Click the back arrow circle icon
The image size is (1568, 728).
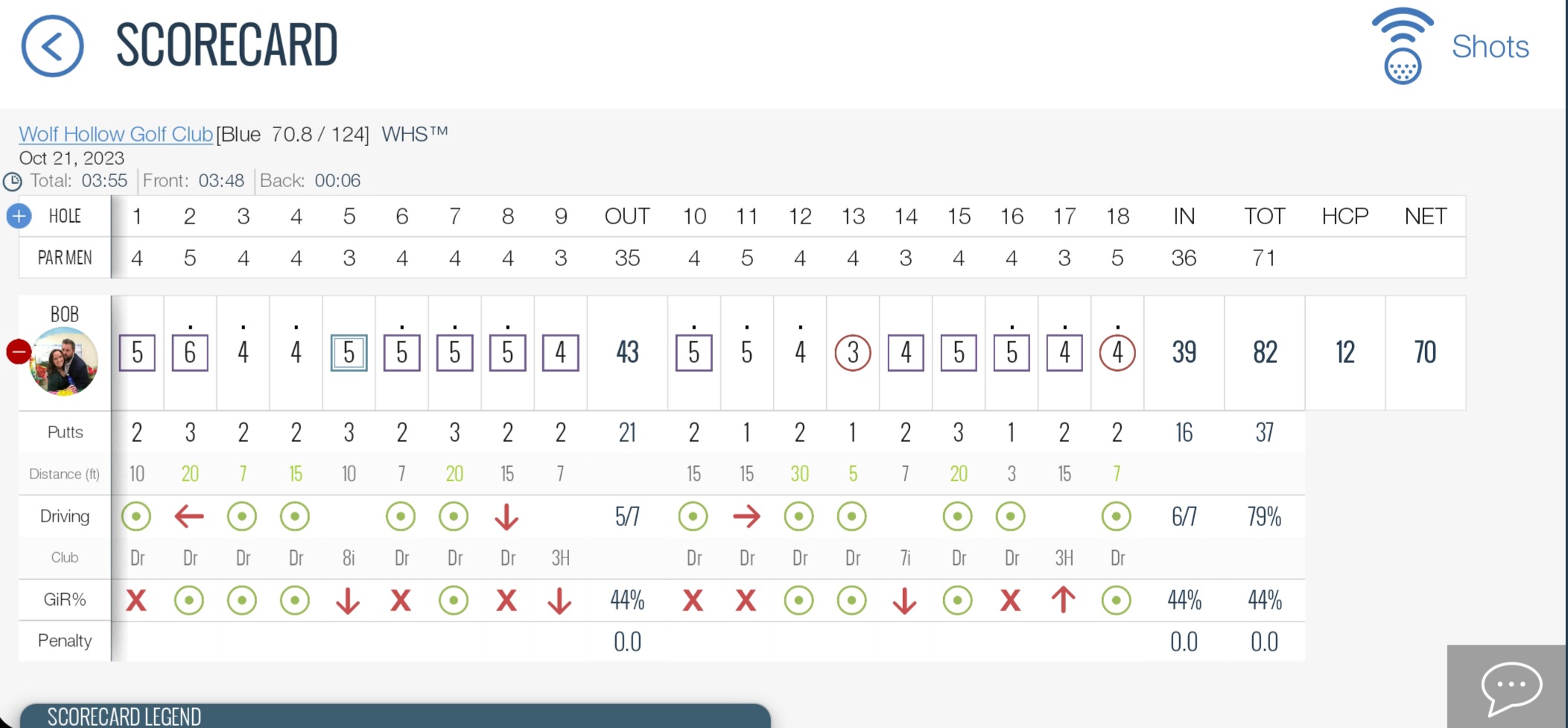(x=52, y=46)
